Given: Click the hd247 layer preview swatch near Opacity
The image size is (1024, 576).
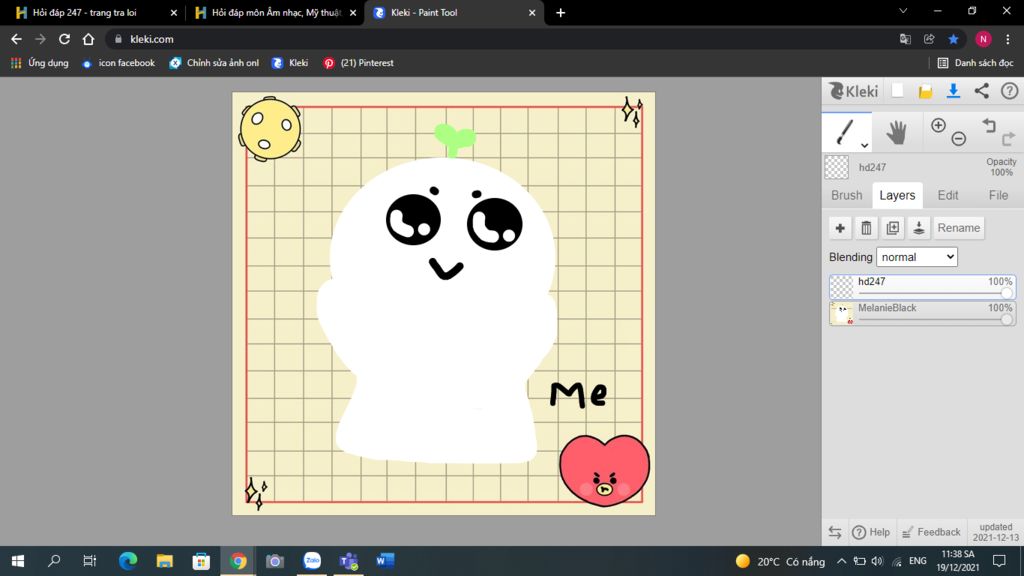Looking at the screenshot, I should (837, 167).
